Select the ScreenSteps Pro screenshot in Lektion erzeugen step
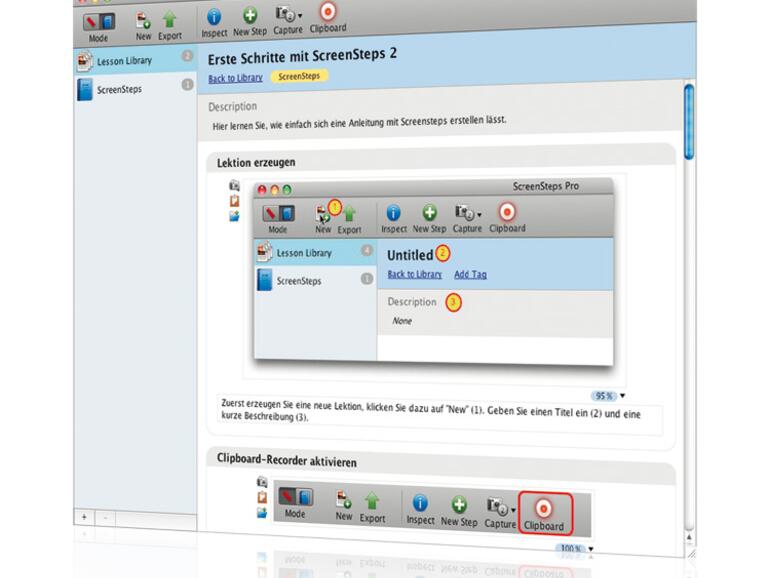Screen dimensions: 770x578 point(433,273)
